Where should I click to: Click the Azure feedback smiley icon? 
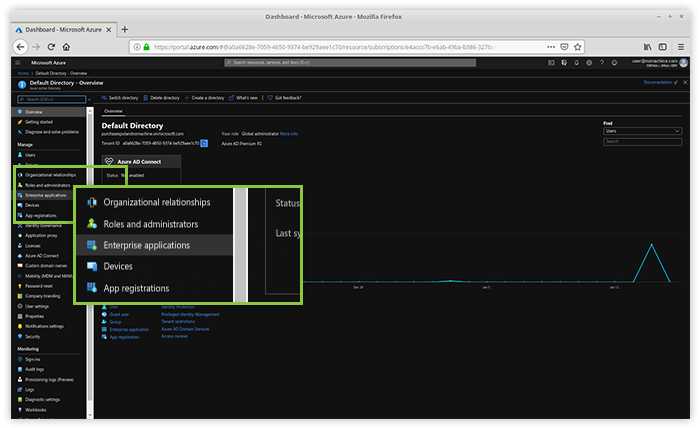pos(615,63)
